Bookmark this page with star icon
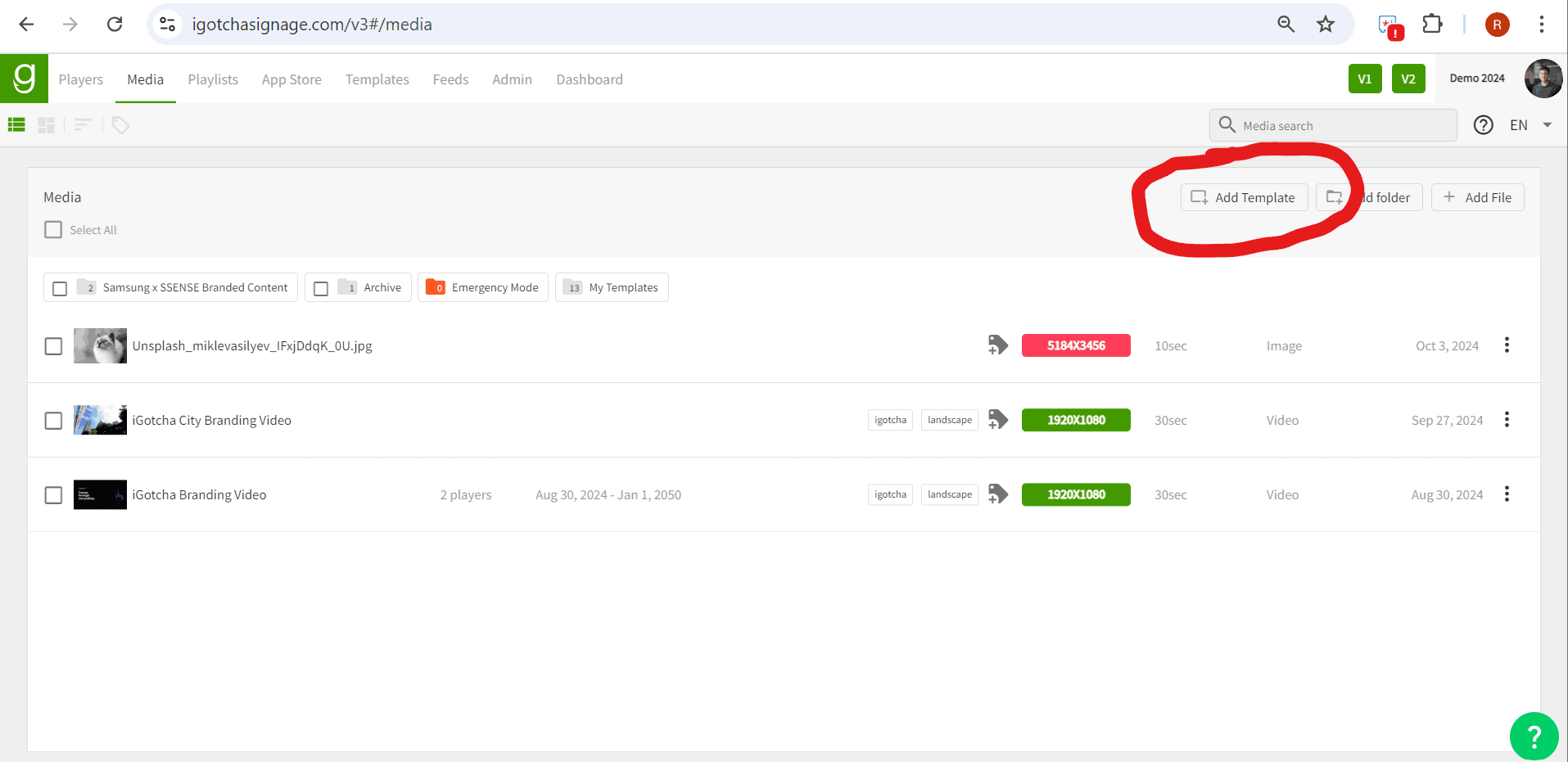This screenshot has width=1568, height=762. point(1325,25)
